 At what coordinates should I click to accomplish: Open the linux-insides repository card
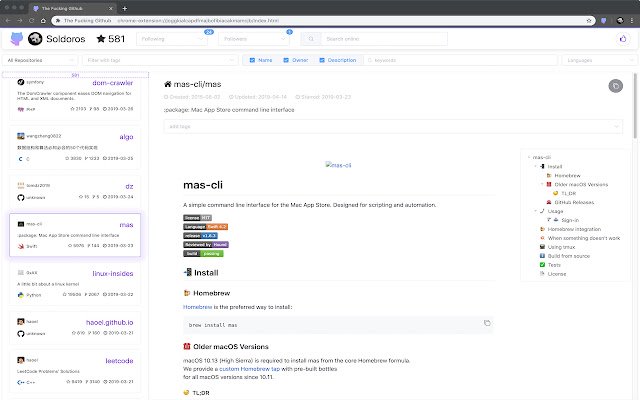[75, 284]
